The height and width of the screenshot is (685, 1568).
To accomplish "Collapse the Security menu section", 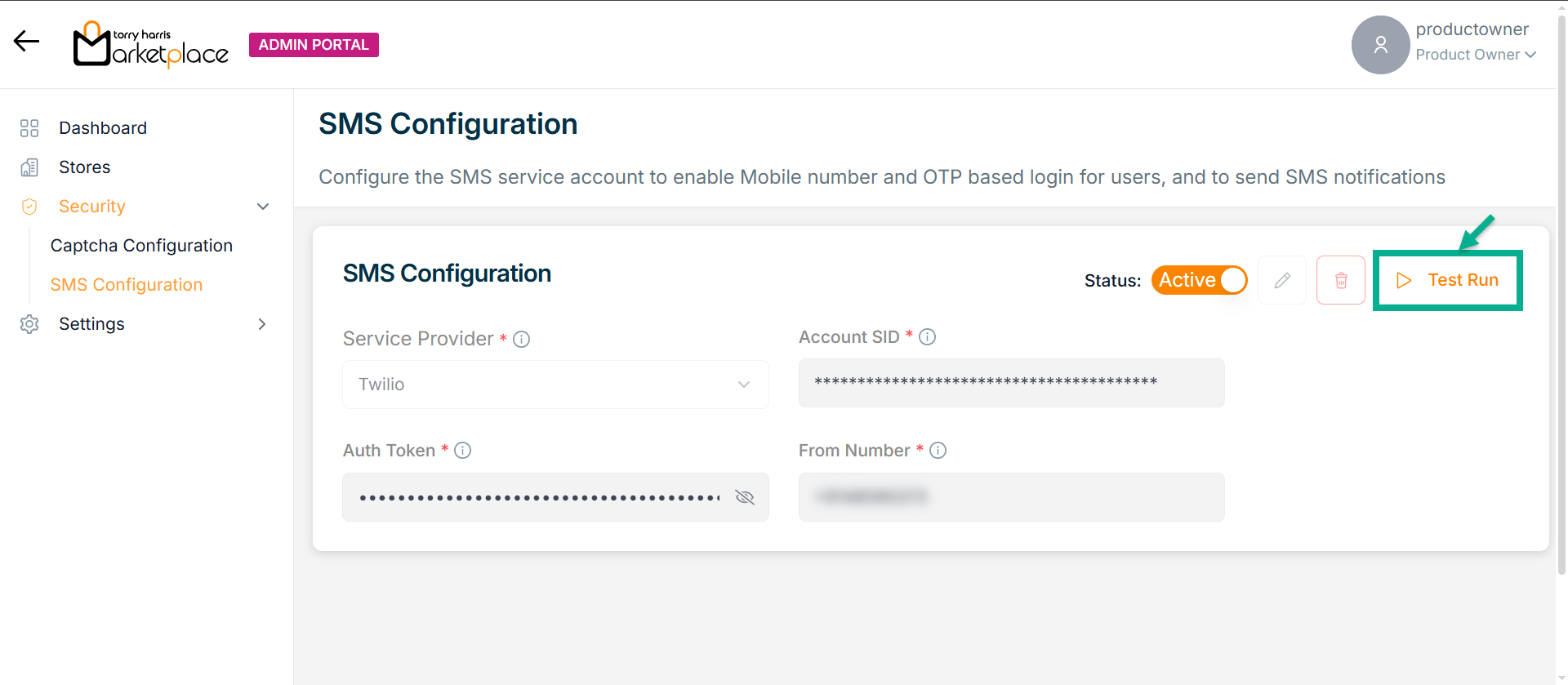I will [x=263, y=207].
